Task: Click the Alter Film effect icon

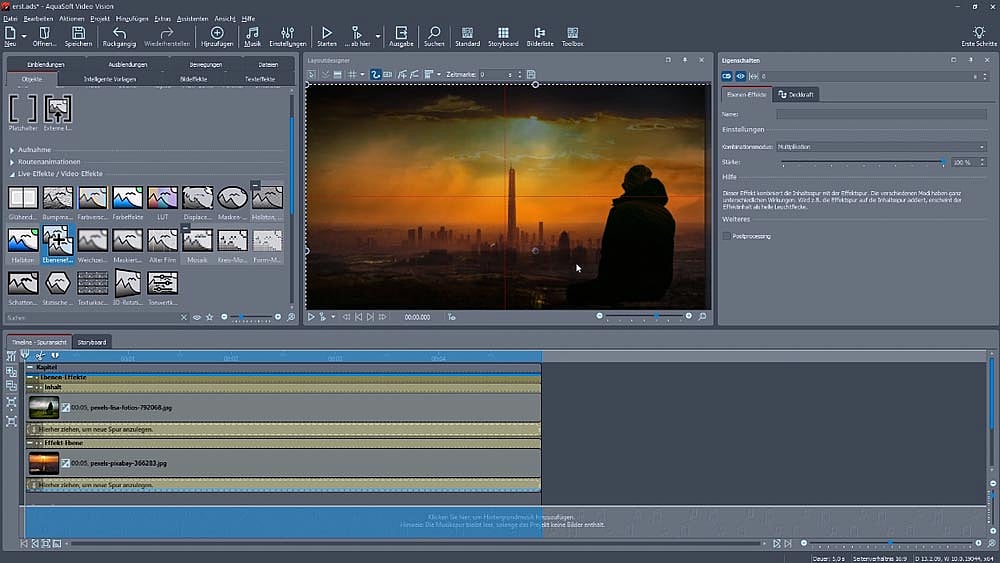Action: (x=162, y=241)
